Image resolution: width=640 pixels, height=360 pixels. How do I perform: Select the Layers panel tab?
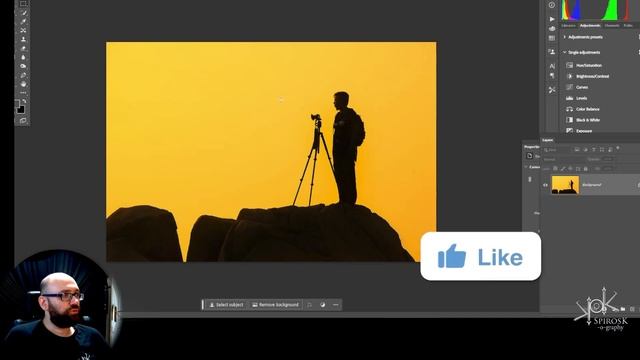(548, 140)
